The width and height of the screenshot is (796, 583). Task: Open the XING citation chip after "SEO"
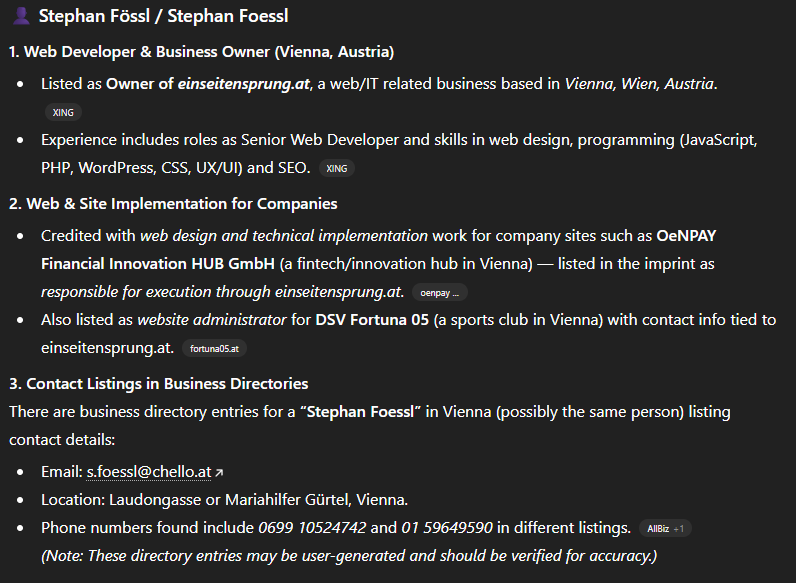pyautogui.click(x=337, y=169)
